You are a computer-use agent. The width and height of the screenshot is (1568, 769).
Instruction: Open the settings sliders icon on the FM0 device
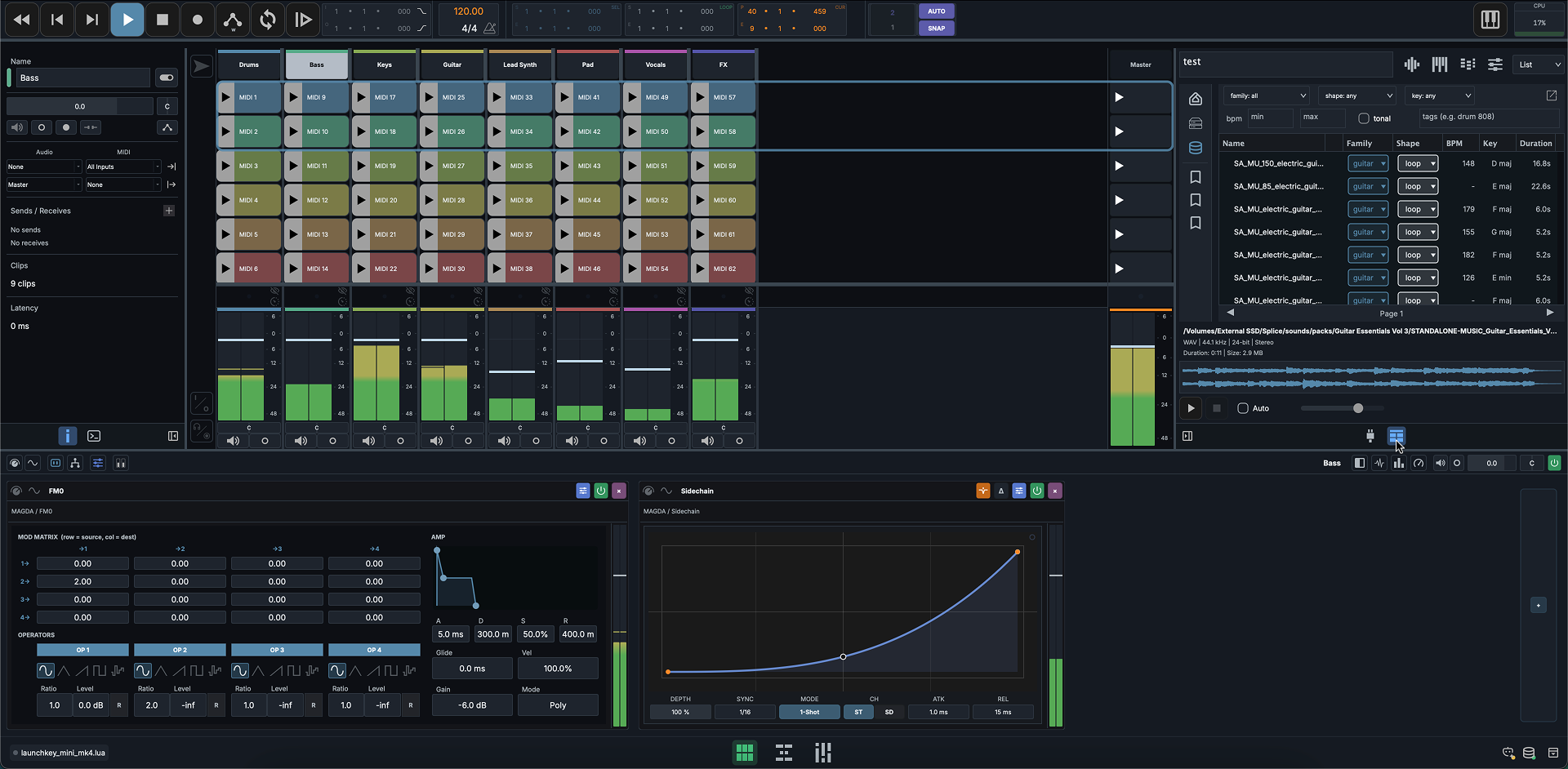click(x=583, y=491)
